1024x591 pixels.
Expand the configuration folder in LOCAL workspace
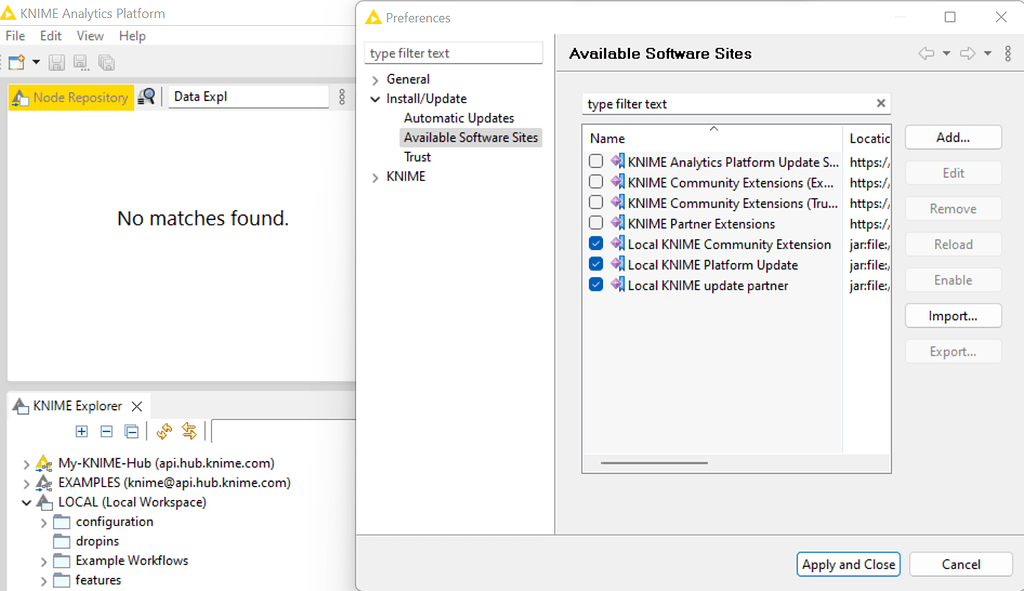click(46, 521)
